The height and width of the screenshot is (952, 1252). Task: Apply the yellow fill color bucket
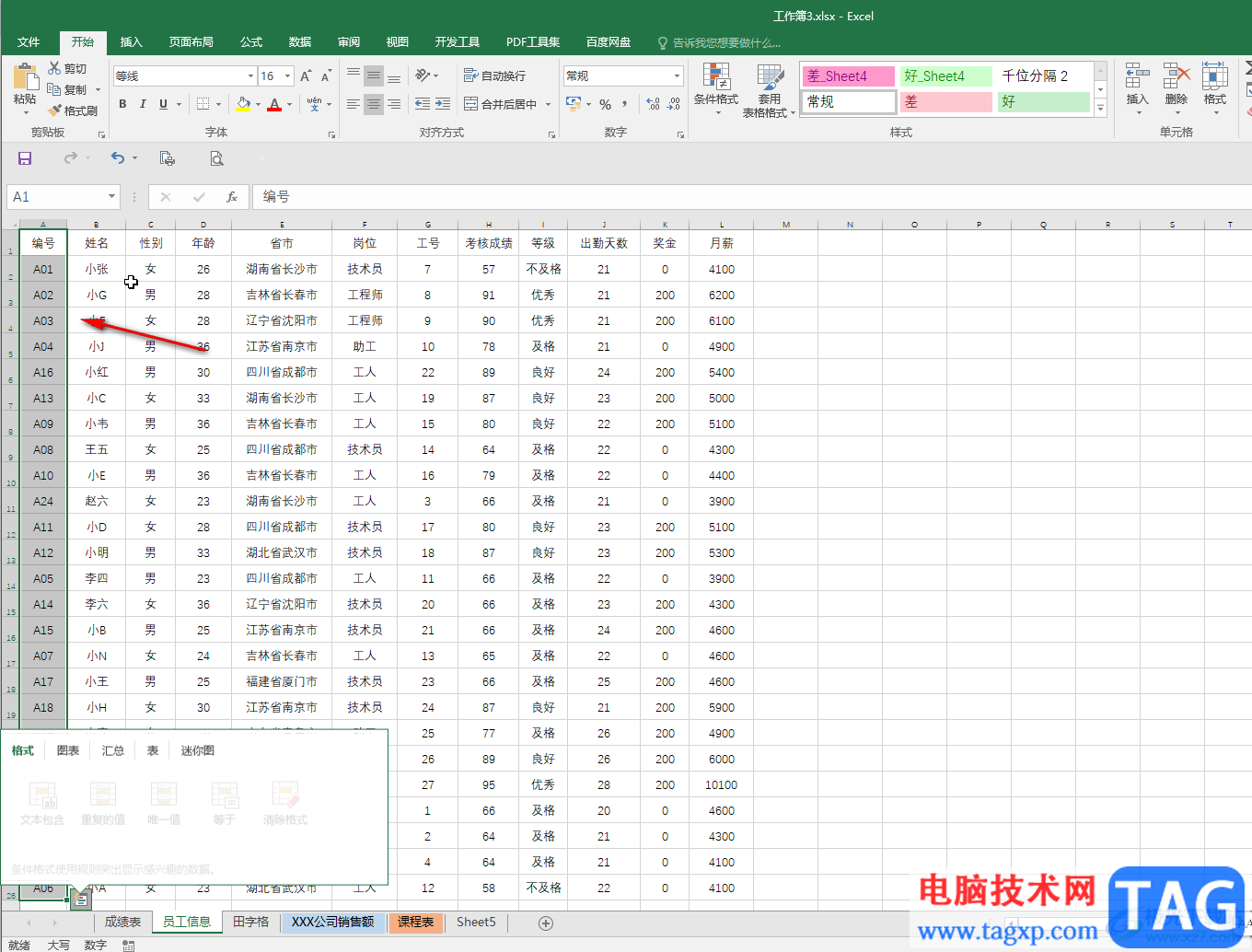(x=243, y=104)
